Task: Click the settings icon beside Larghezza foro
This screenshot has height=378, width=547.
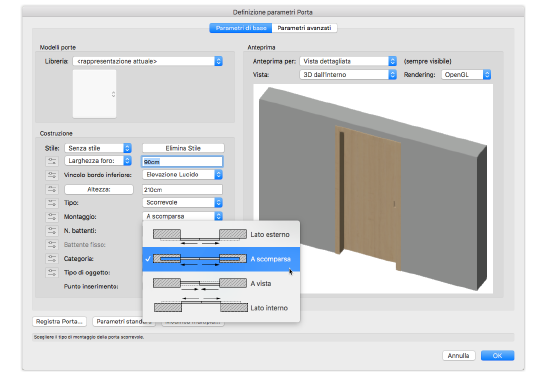Action: [x=52, y=161]
